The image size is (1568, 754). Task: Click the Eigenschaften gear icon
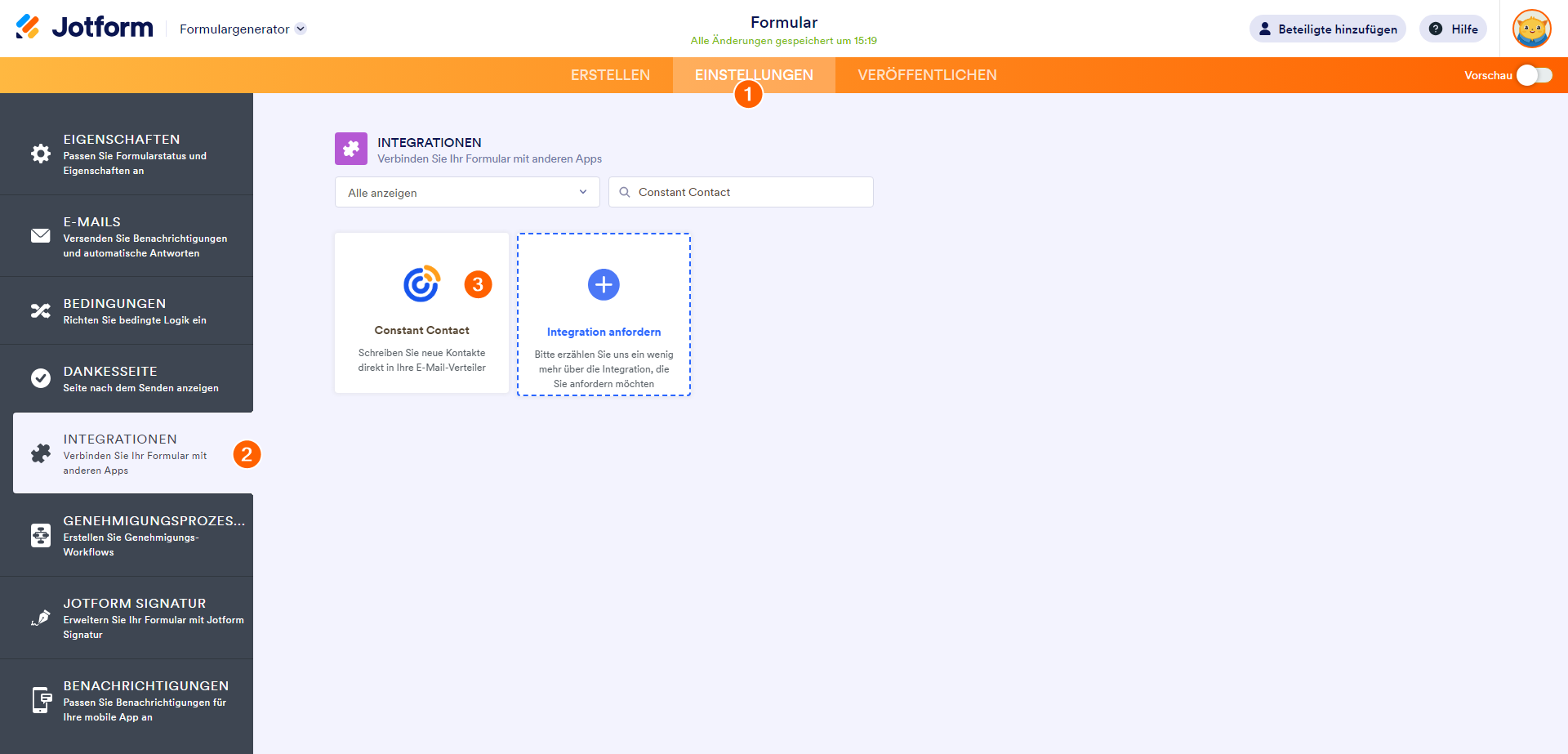coord(41,154)
